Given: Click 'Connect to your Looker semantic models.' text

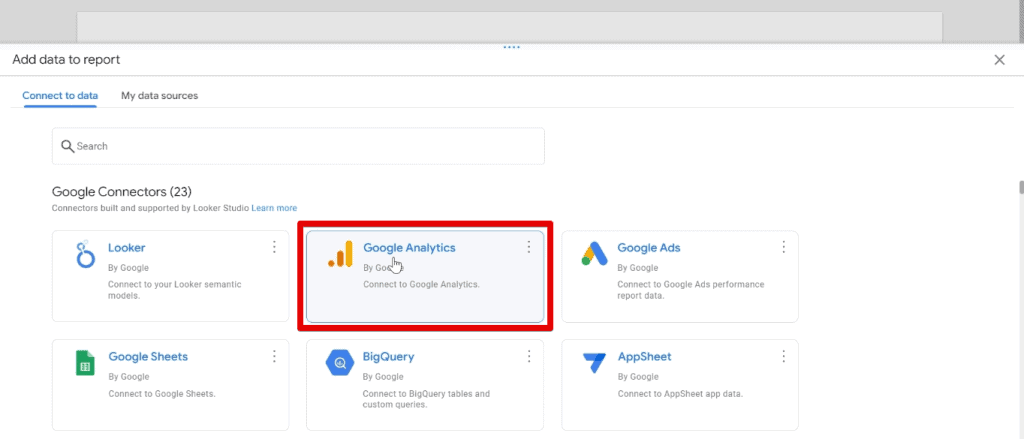Looking at the screenshot, I should coord(174,290).
